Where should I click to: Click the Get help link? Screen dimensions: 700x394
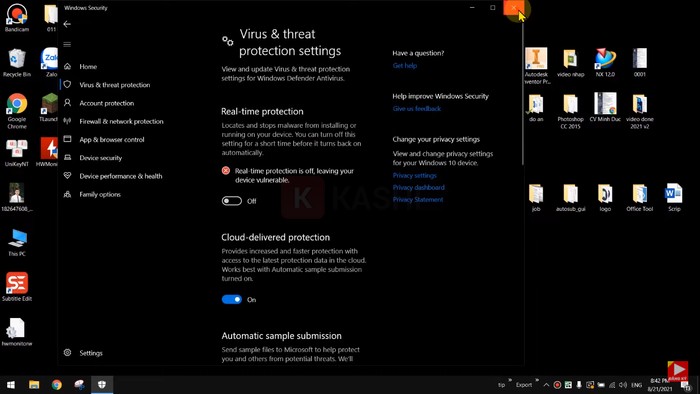pos(404,66)
